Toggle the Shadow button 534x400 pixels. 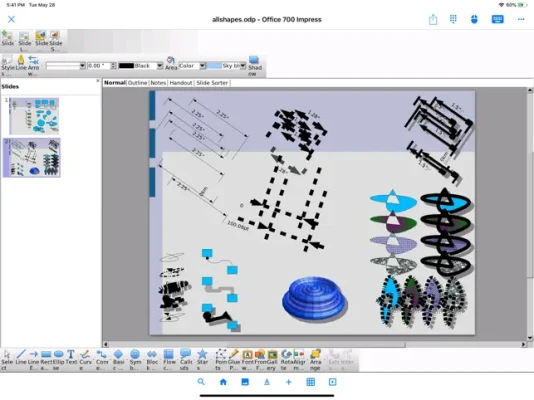click(254, 66)
